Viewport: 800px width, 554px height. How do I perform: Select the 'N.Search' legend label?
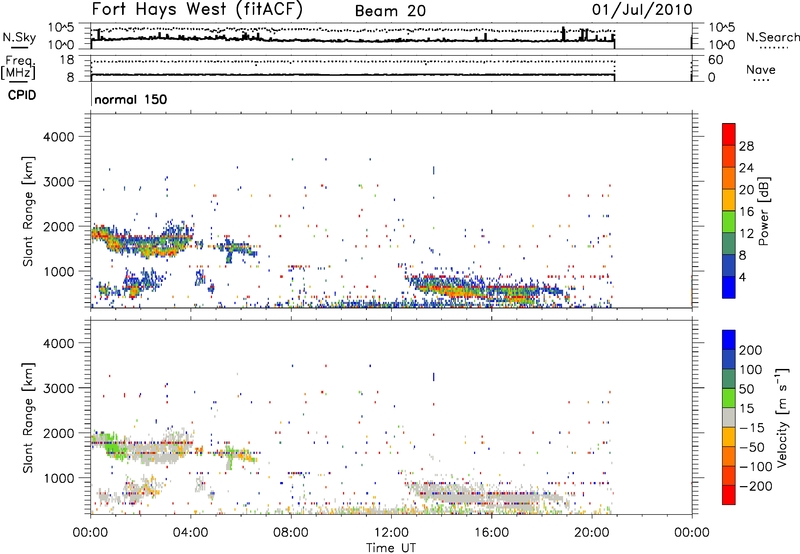pos(772,37)
